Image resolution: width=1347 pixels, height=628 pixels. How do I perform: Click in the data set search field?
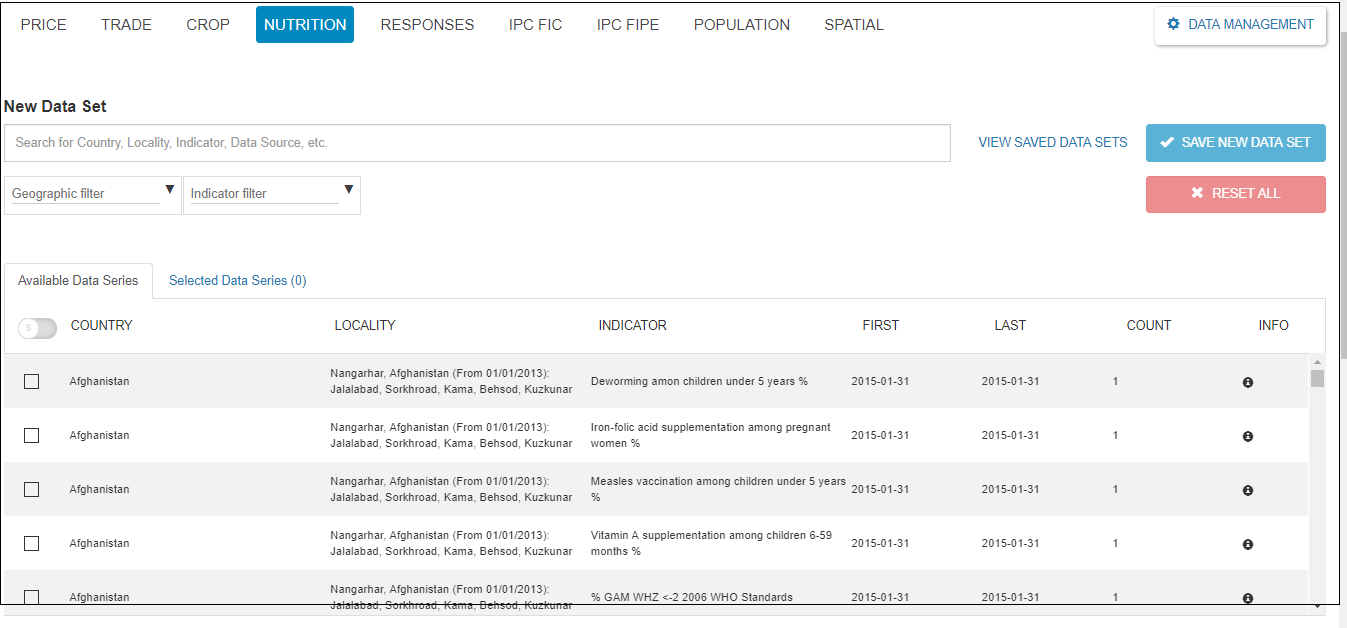(x=476, y=143)
